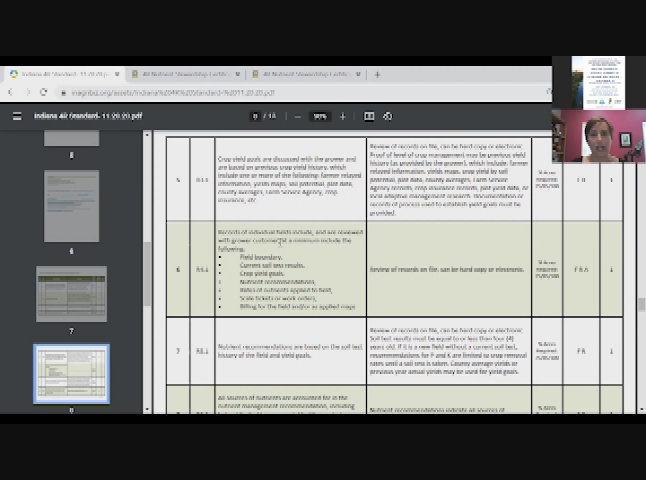The image size is (646, 480).
Task: Click the thumbnail sidebar scrollbar
Action: click(147, 270)
